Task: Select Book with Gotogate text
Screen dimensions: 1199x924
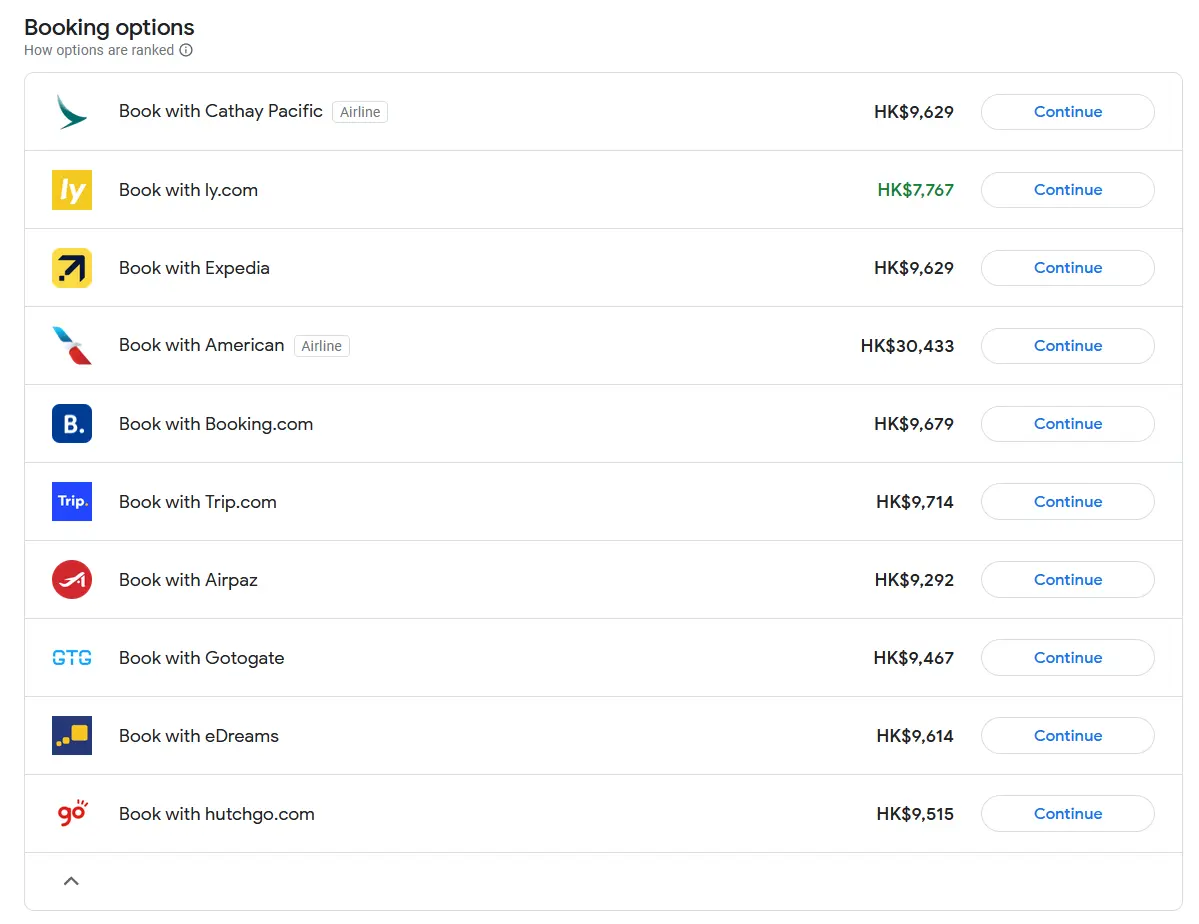Action: pos(201,658)
